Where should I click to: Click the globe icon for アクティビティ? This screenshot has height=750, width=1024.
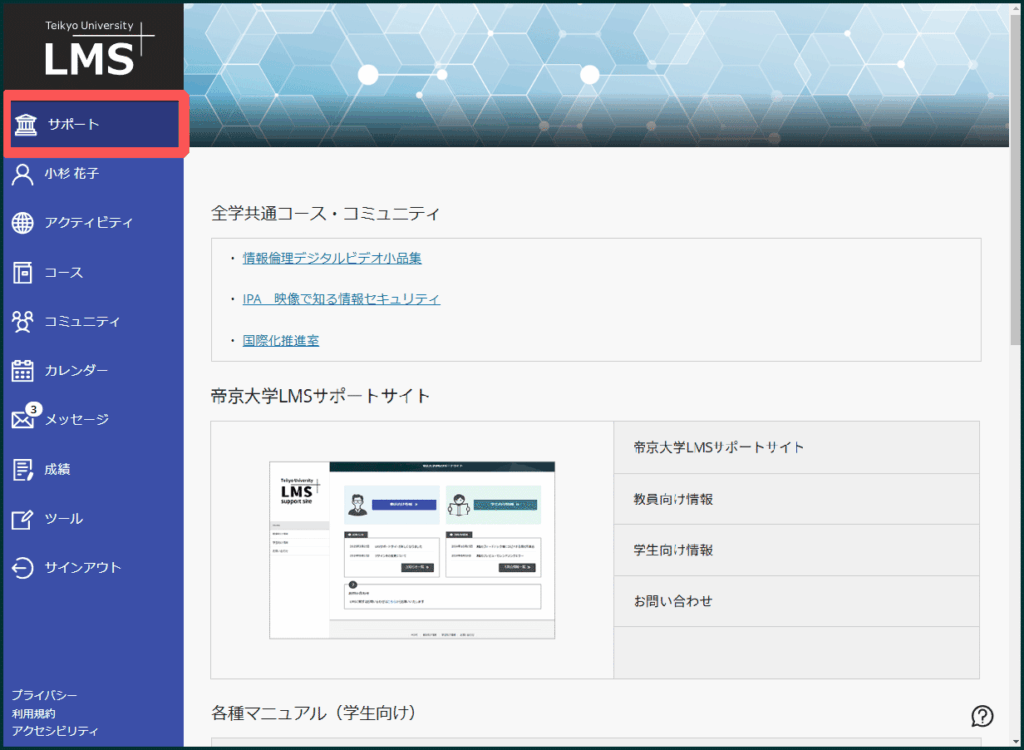pos(23,223)
